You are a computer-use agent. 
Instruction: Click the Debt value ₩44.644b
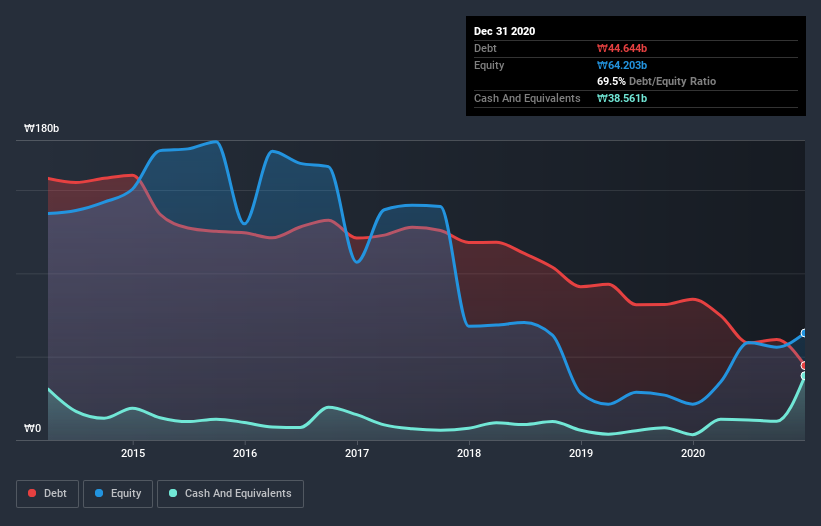click(622, 49)
